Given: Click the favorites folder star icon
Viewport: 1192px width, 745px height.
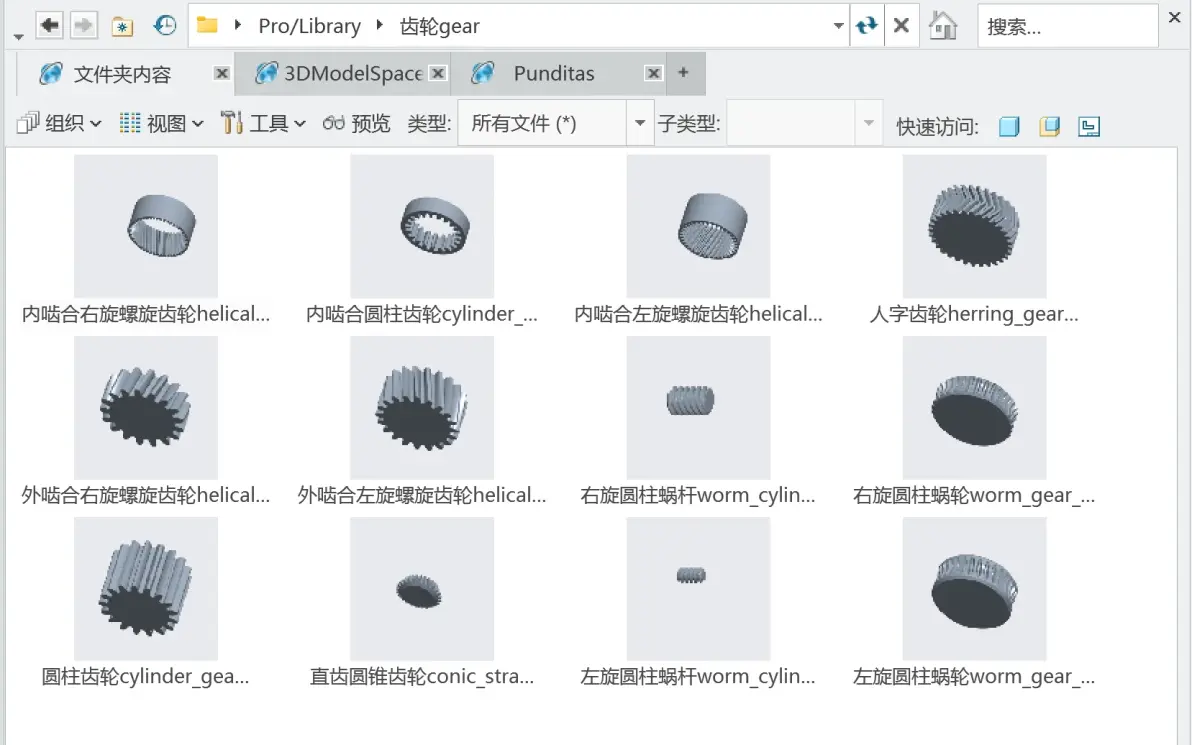Looking at the screenshot, I should tap(122, 27).
